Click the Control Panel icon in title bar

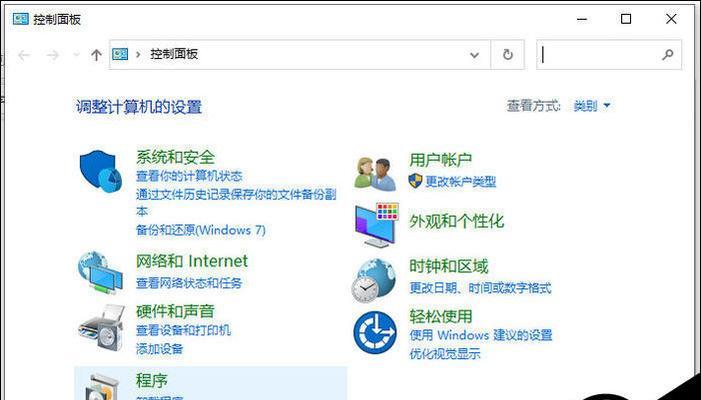pos(21,19)
